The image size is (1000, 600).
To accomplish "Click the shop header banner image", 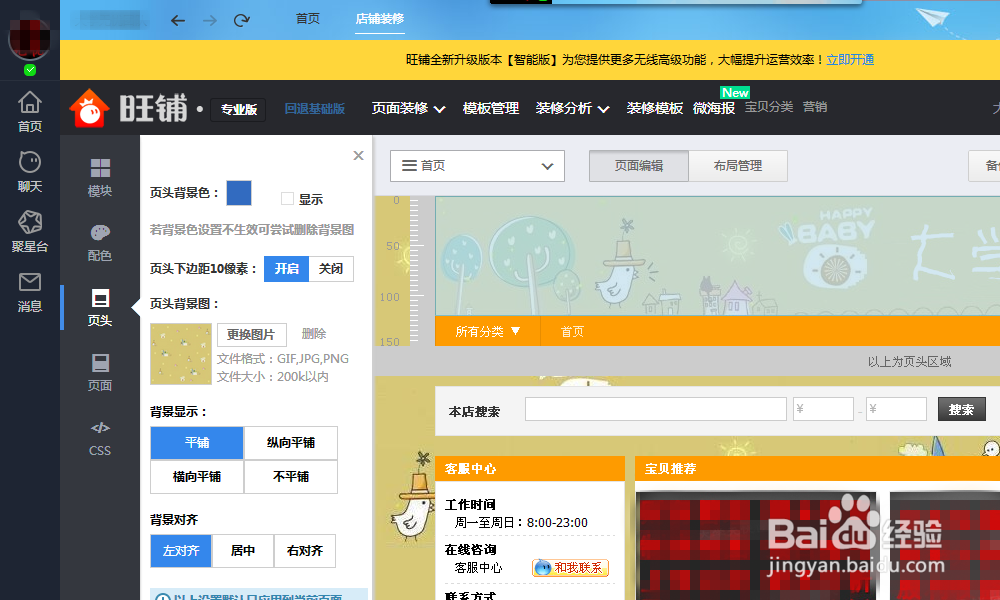I will 717,256.
